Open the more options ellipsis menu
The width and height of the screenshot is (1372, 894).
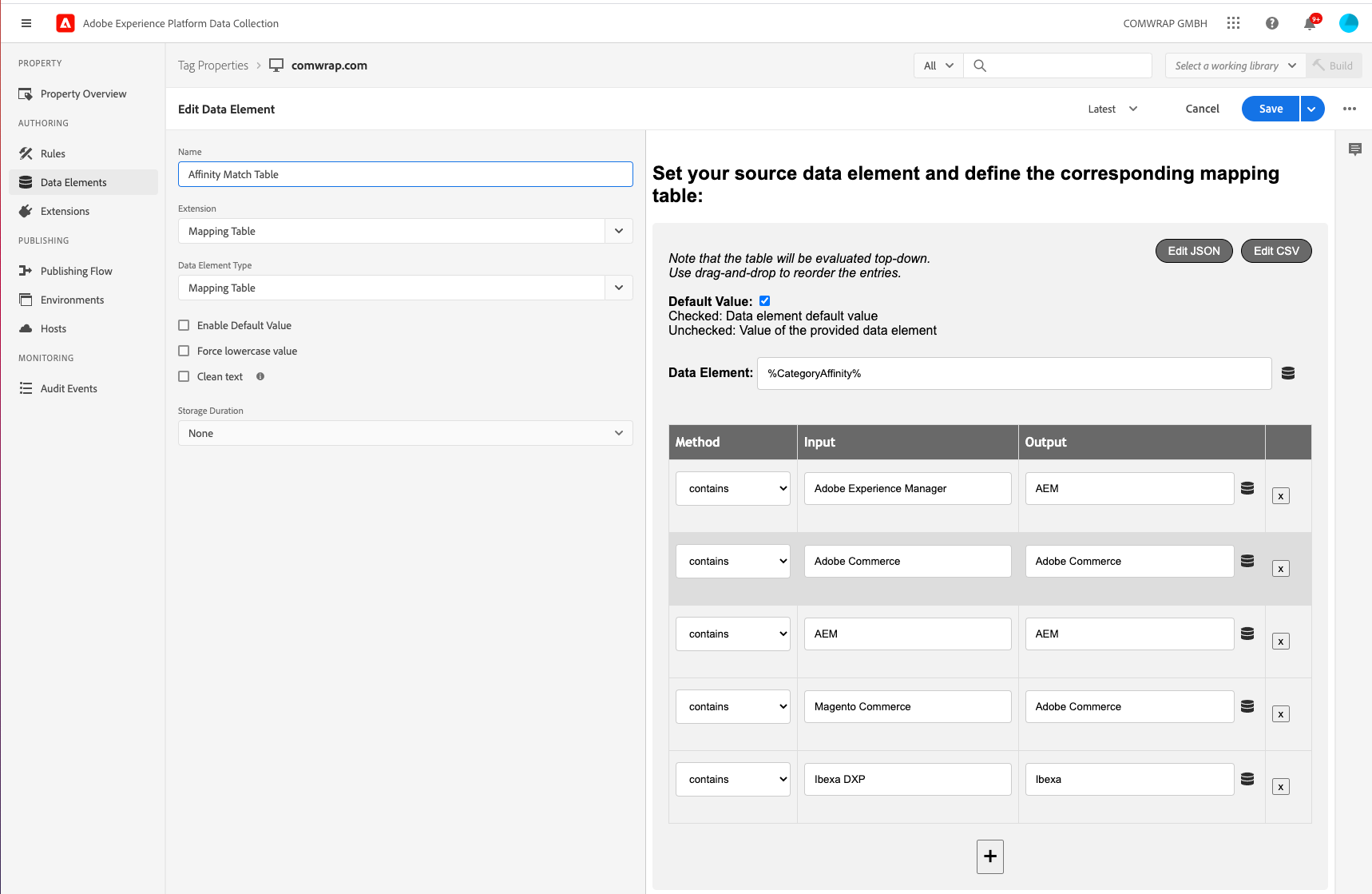tap(1350, 109)
